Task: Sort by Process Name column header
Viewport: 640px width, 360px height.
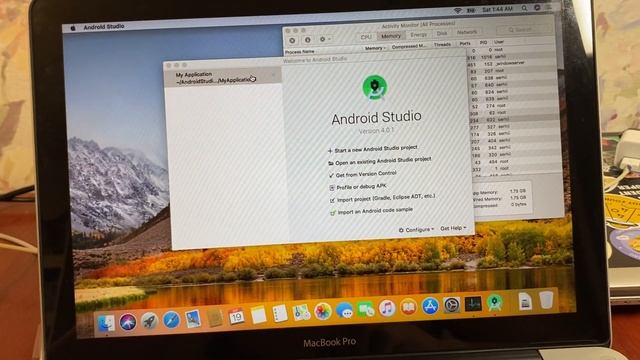Action: 300,52
